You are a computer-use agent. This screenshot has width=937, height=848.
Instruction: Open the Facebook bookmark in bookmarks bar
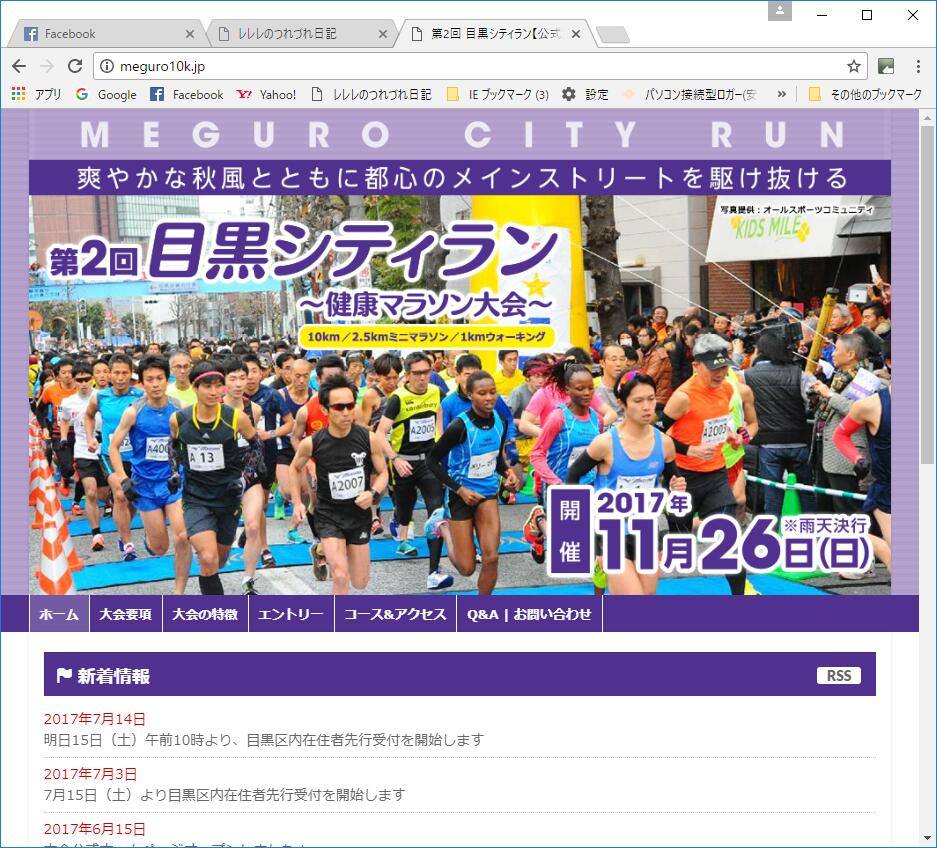coord(186,94)
